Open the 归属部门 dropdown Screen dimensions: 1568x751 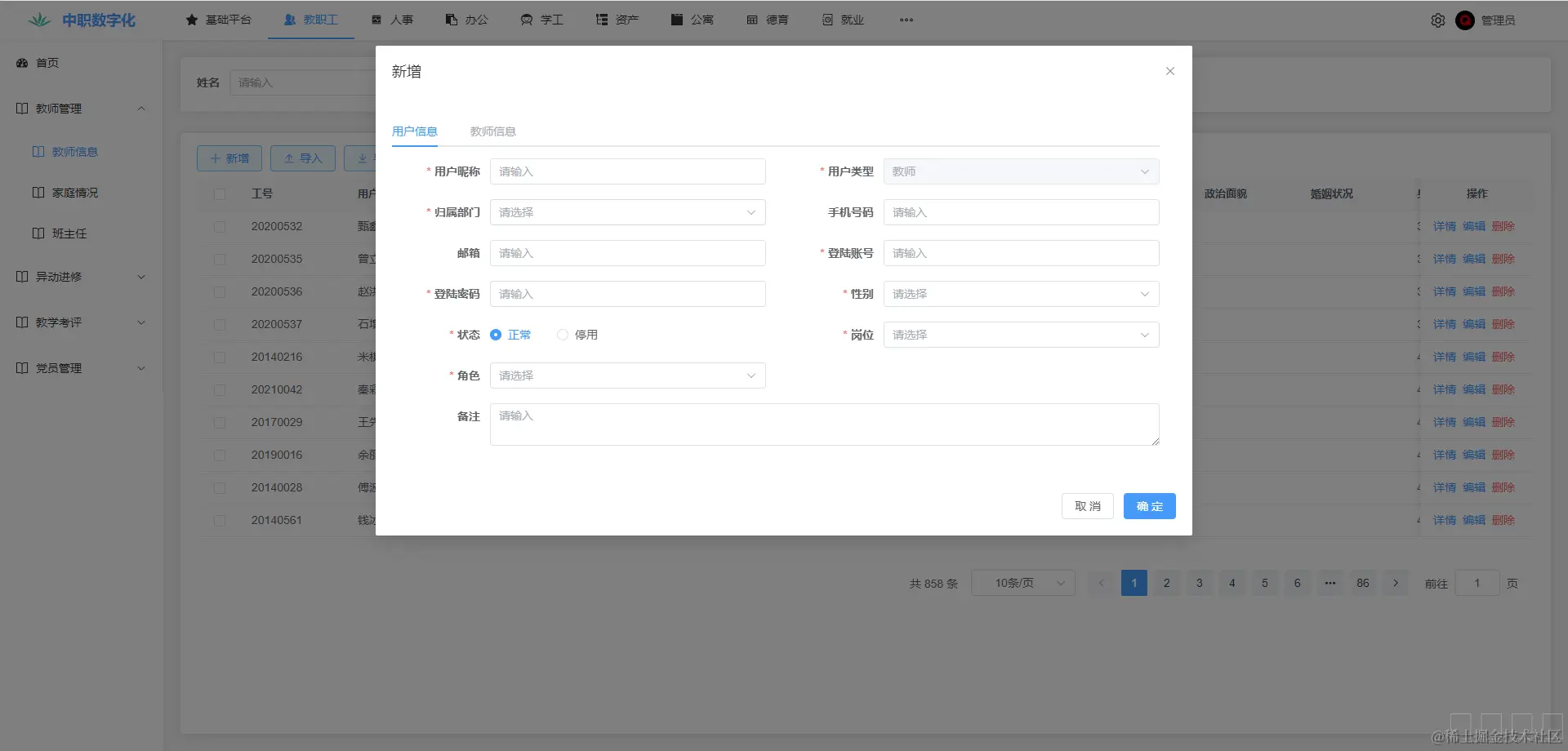(x=628, y=212)
